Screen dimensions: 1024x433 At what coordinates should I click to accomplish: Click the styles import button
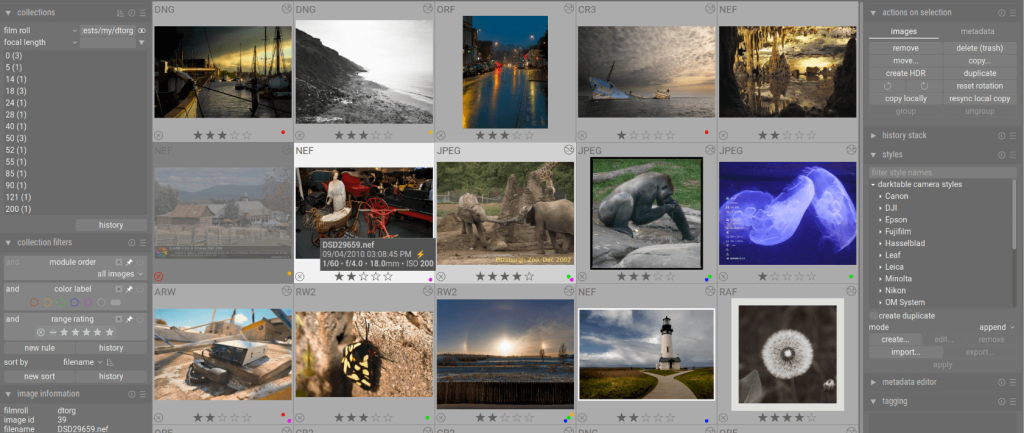point(905,353)
